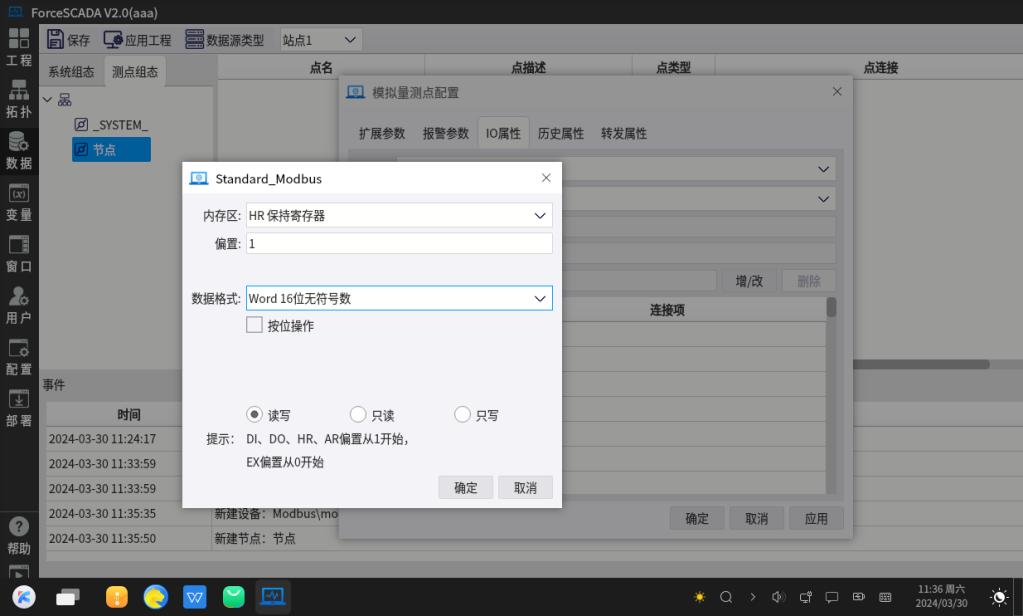1023x616 pixels.
Task: Enable the 按位操作 checkbox
Action: (x=254, y=325)
